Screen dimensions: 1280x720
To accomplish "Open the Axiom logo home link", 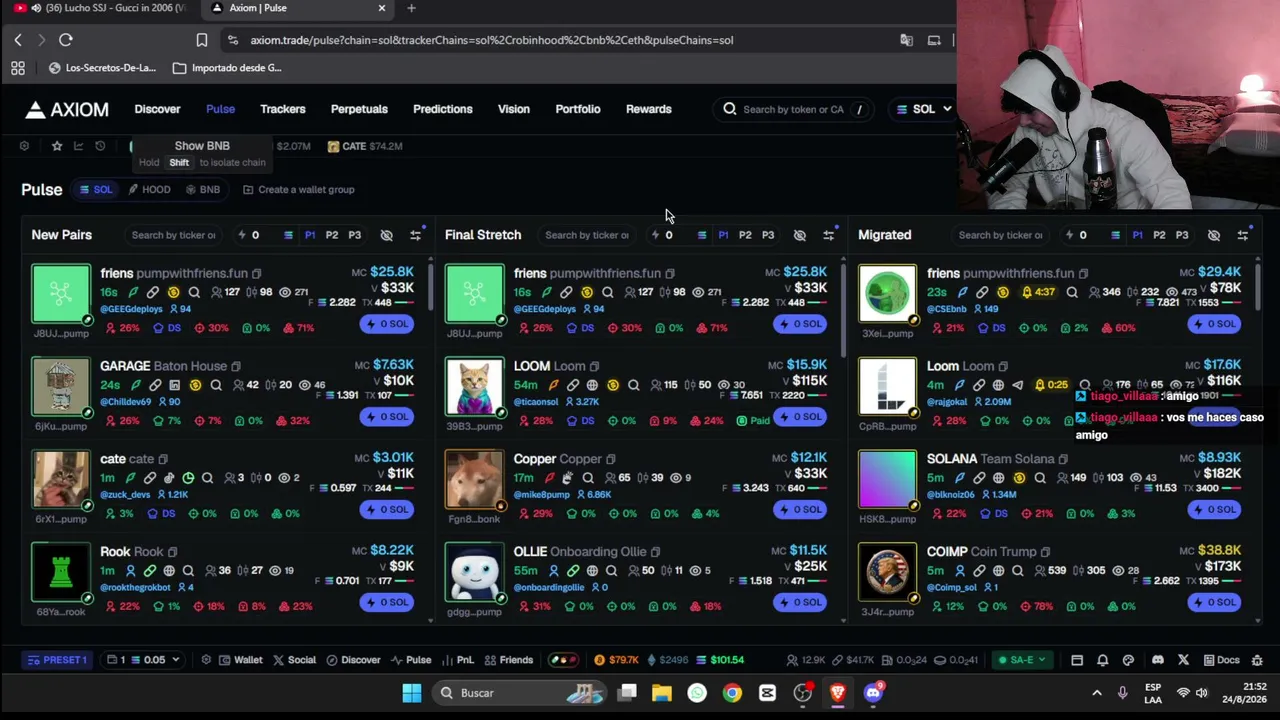I will click(x=67, y=109).
